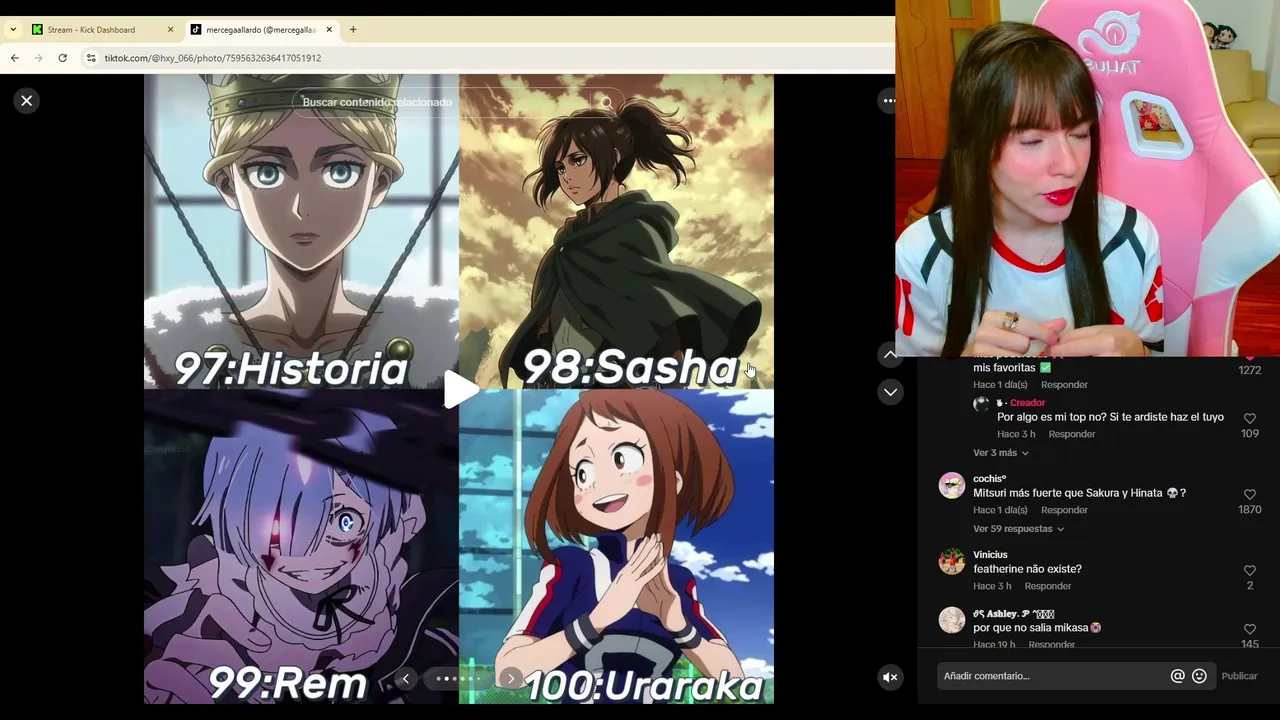Go to next post with down arrow
This screenshot has width=1280, height=720.
pyautogui.click(x=890, y=392)
